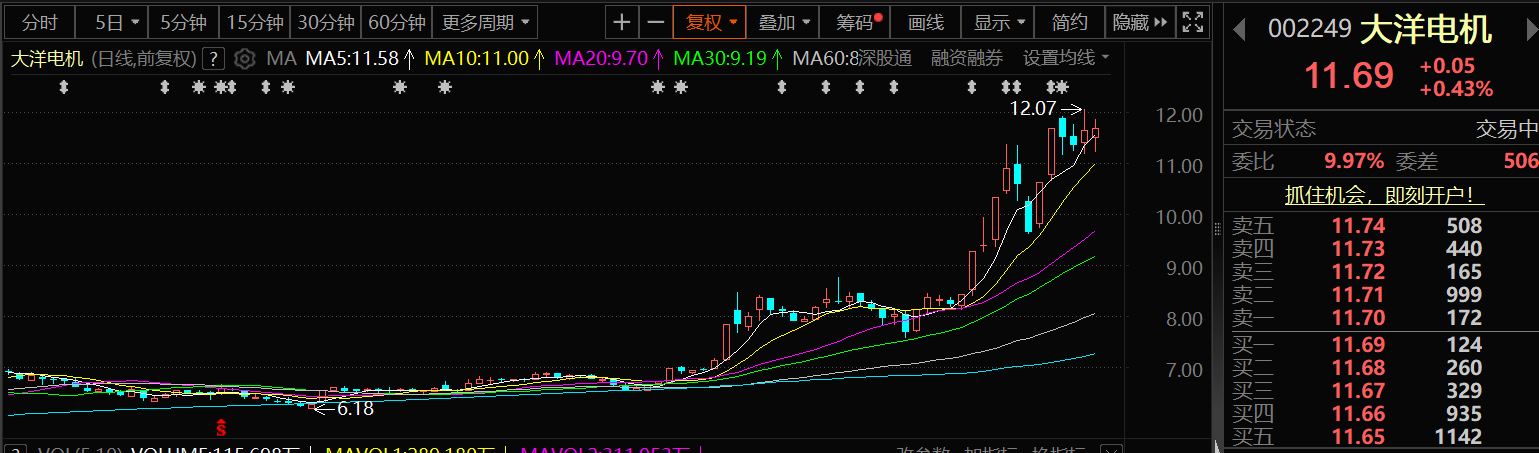Image resolution: width=1539 pixels, height=453 pixels.
Task: Click the 画线 draw line button
Action: (x=925, y=22)
